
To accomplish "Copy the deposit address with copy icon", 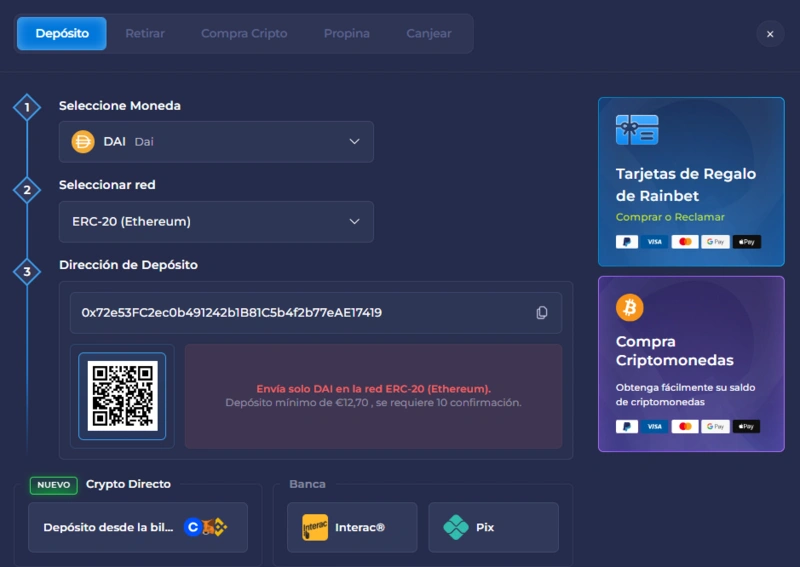I will click(542, 313).
